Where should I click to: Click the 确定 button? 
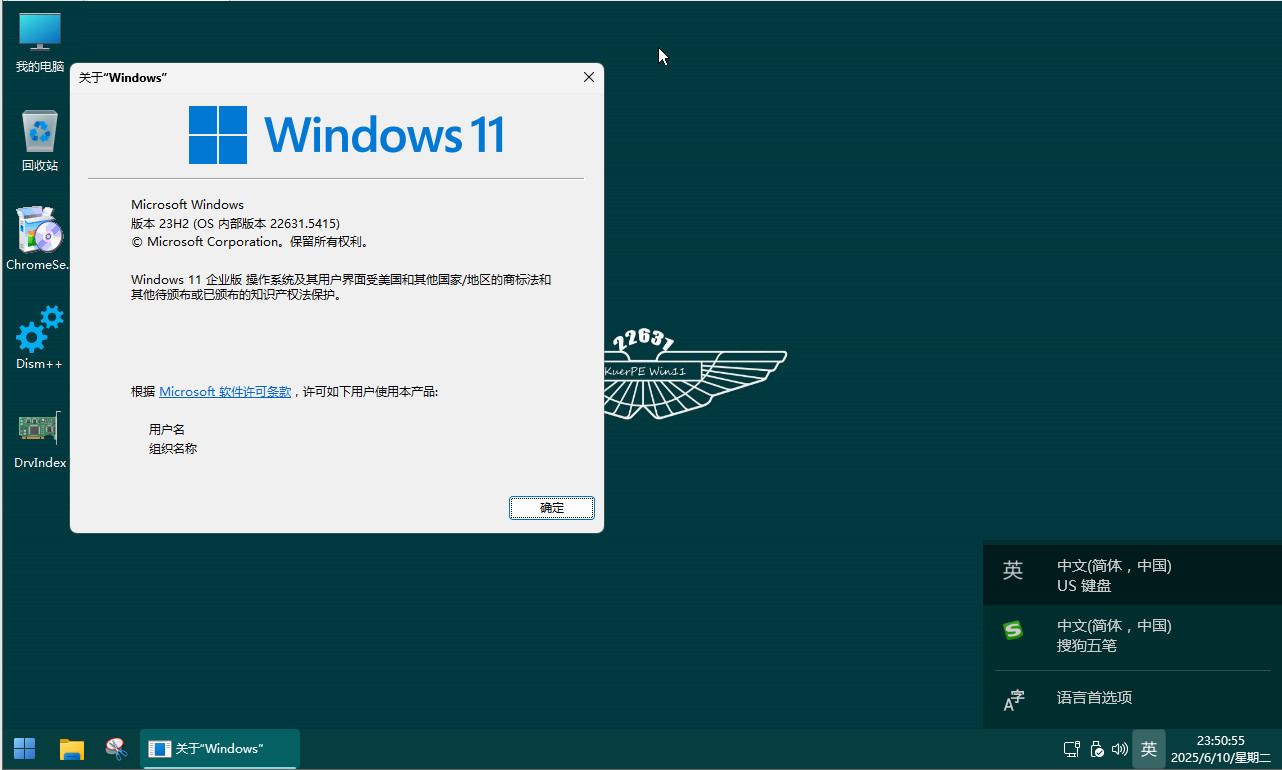click(x=552, y=508)
